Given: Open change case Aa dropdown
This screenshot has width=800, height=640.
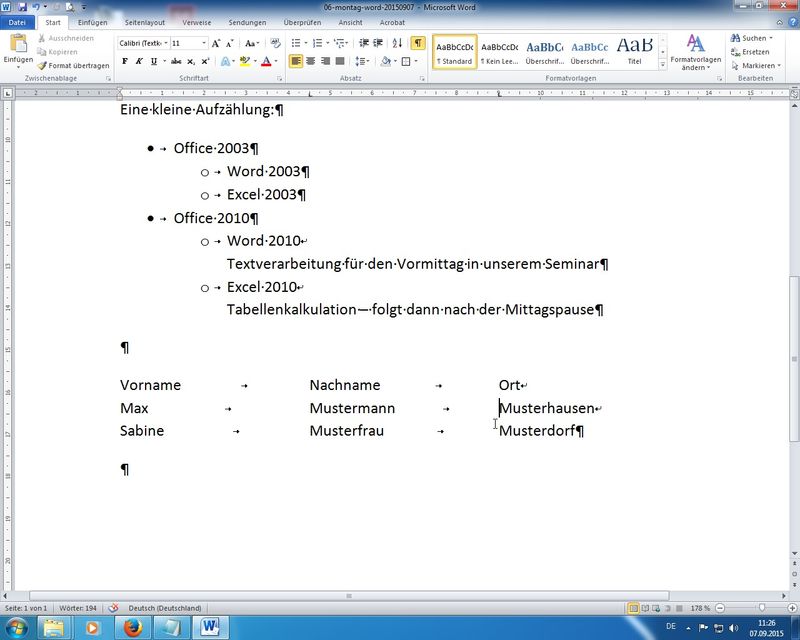Looking at the screenshot, I should coord(252,43).
